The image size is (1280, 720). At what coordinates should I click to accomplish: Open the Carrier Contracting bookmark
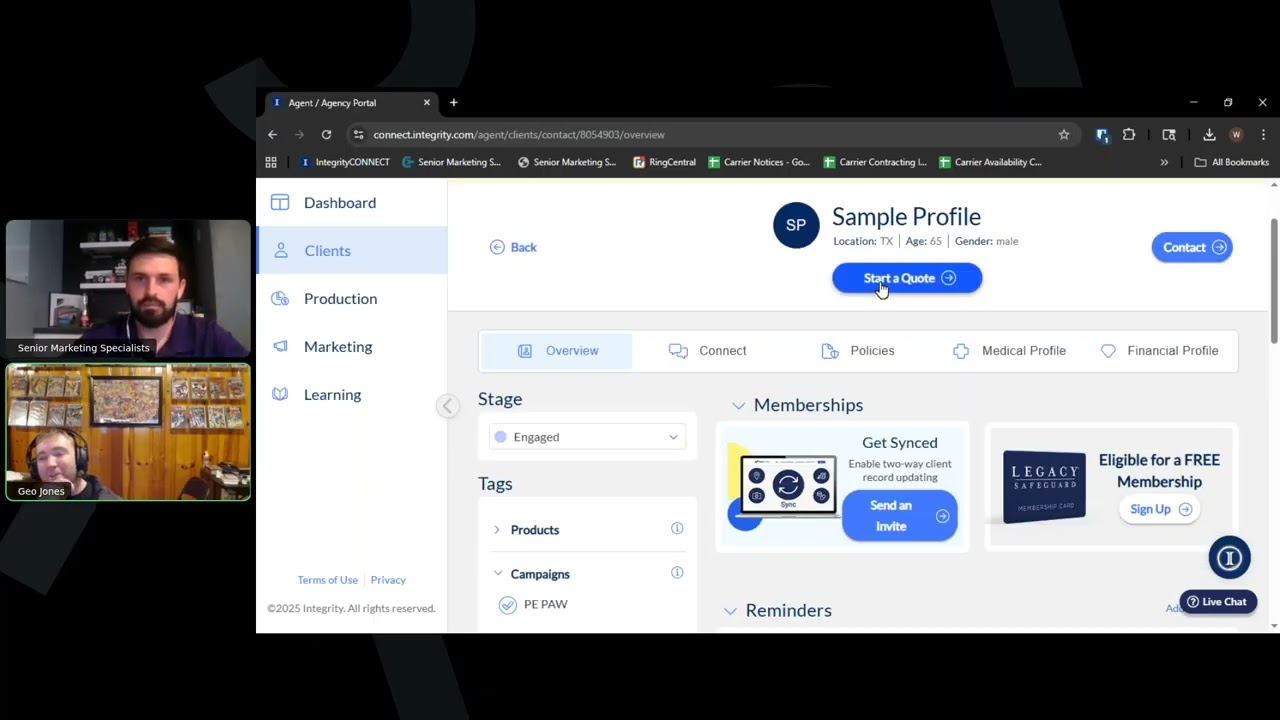pyautogui.click(x=874, y=162)
